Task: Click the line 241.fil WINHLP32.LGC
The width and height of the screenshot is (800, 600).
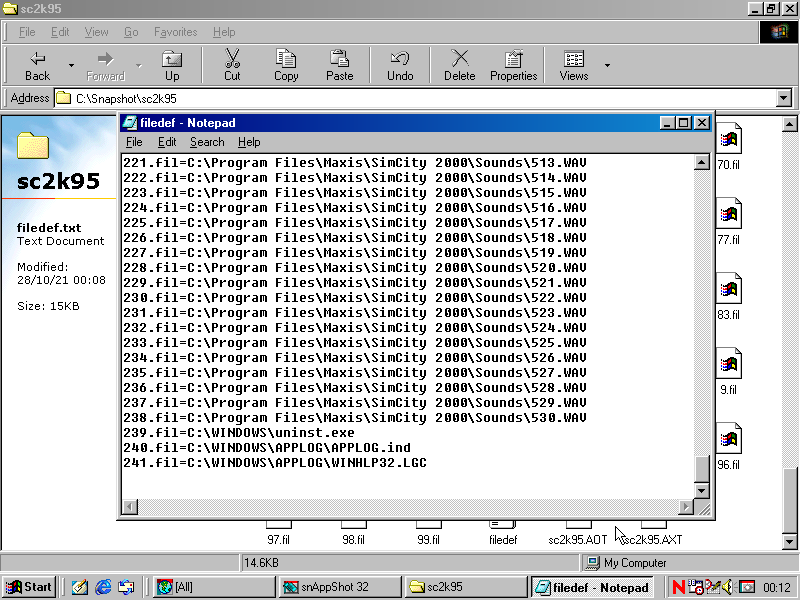Action: tap(275, 463)
